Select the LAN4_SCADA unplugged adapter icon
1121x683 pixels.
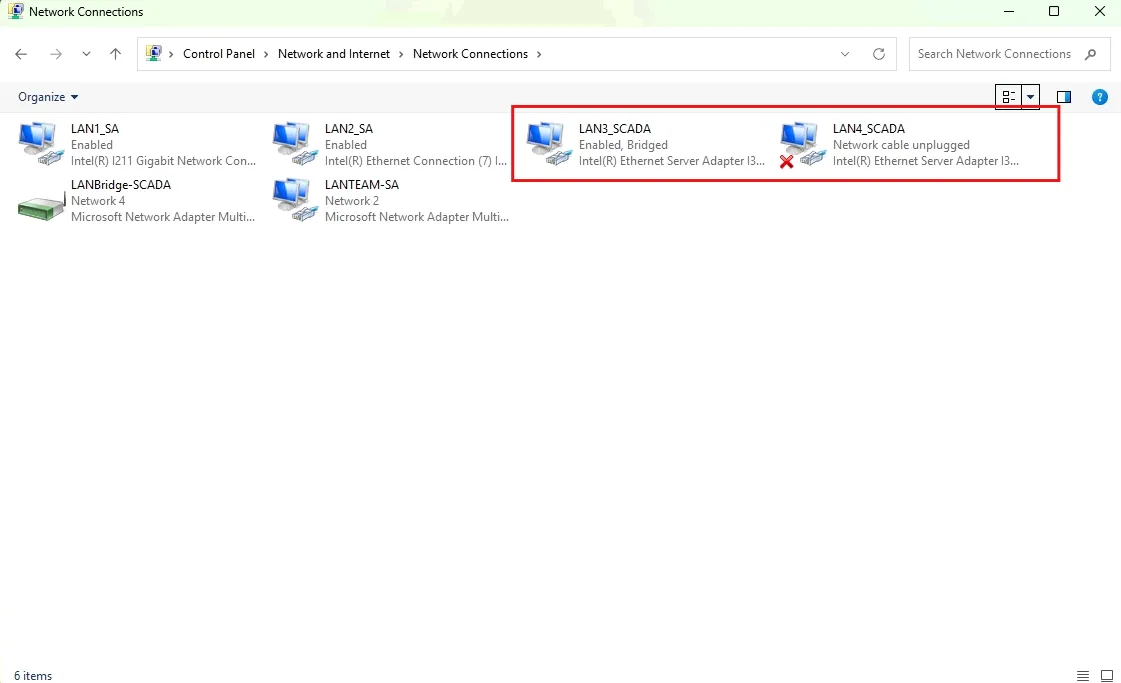click(802, 144)
